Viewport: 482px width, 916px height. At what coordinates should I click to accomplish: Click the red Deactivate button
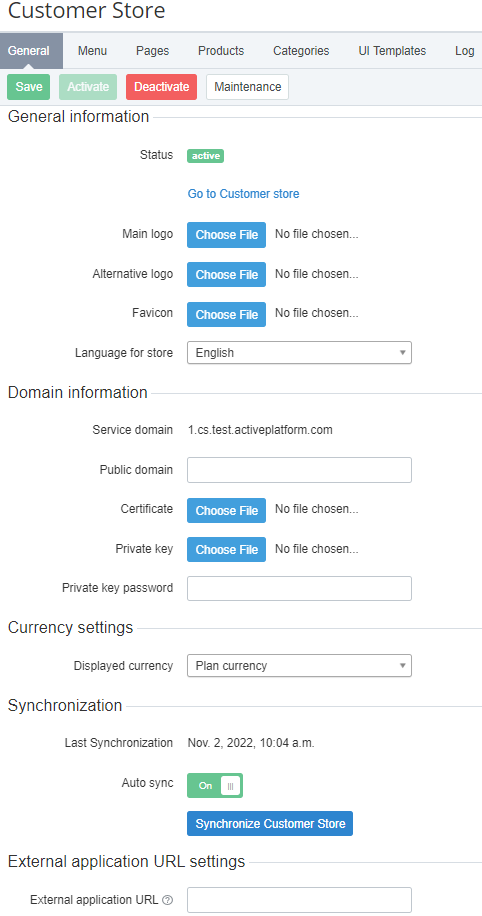pos(161,87)
